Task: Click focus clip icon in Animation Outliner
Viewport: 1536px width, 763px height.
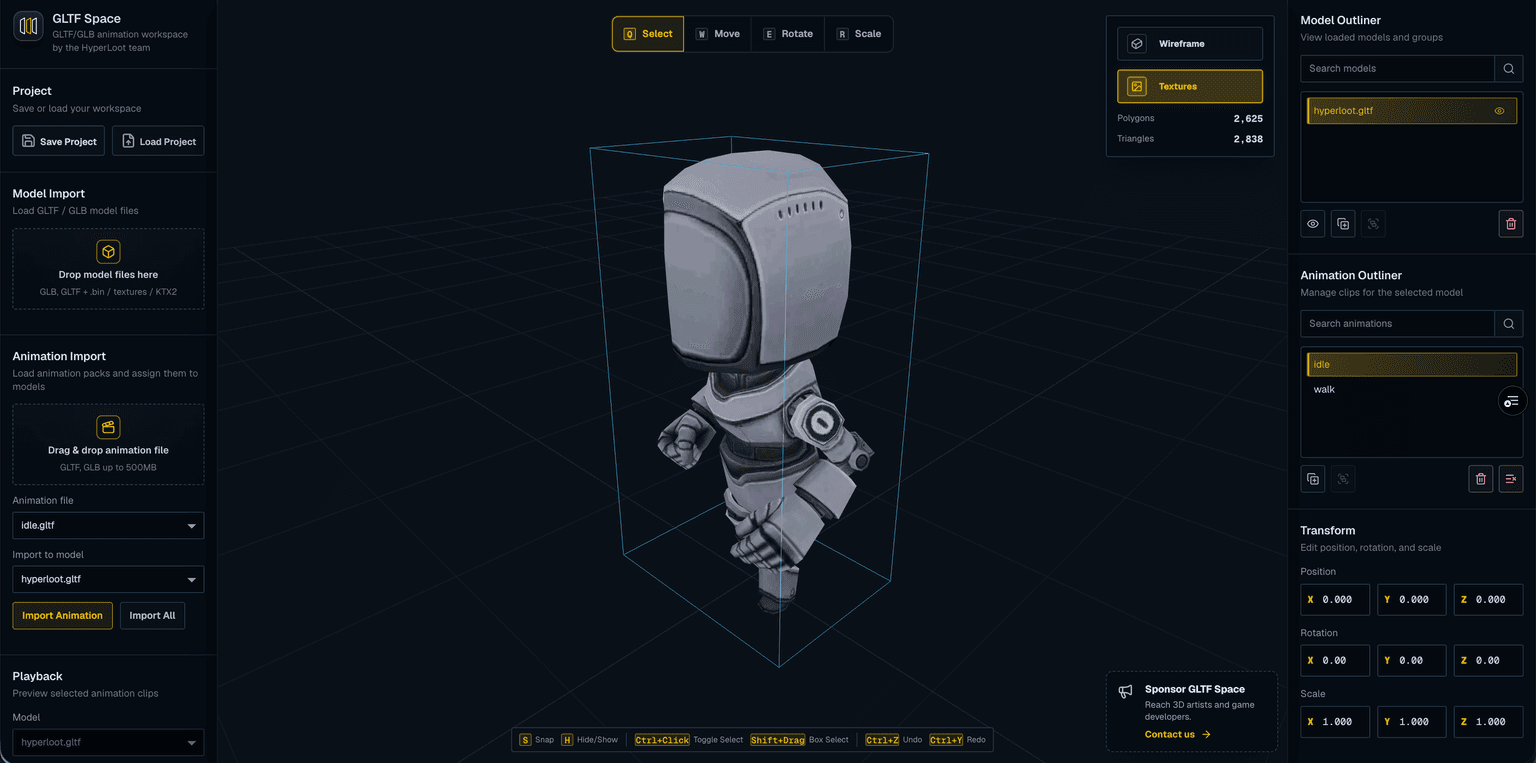Action: coord(1343,479)
